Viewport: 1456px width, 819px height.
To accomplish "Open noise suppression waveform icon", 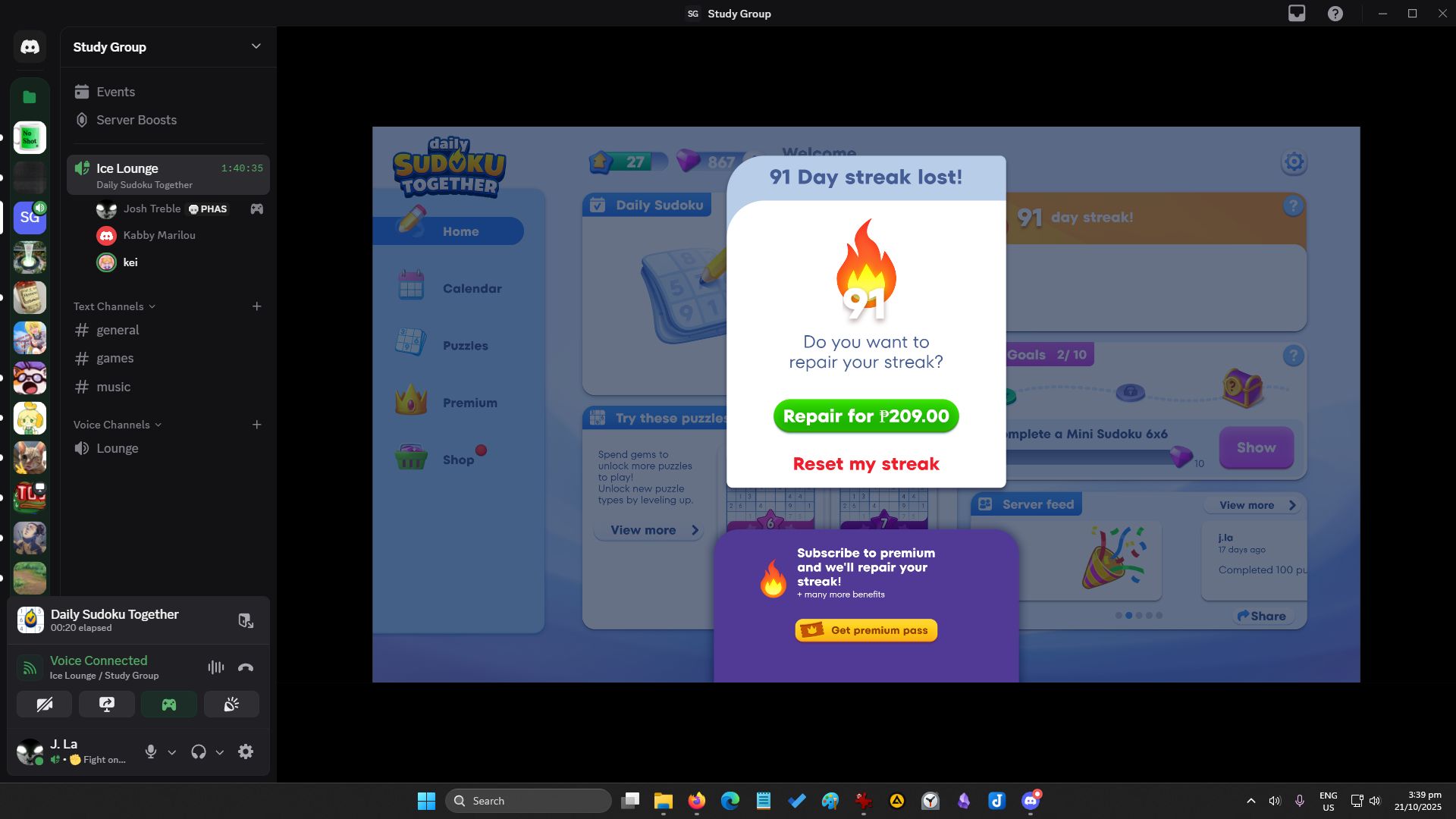I will 215,667.
